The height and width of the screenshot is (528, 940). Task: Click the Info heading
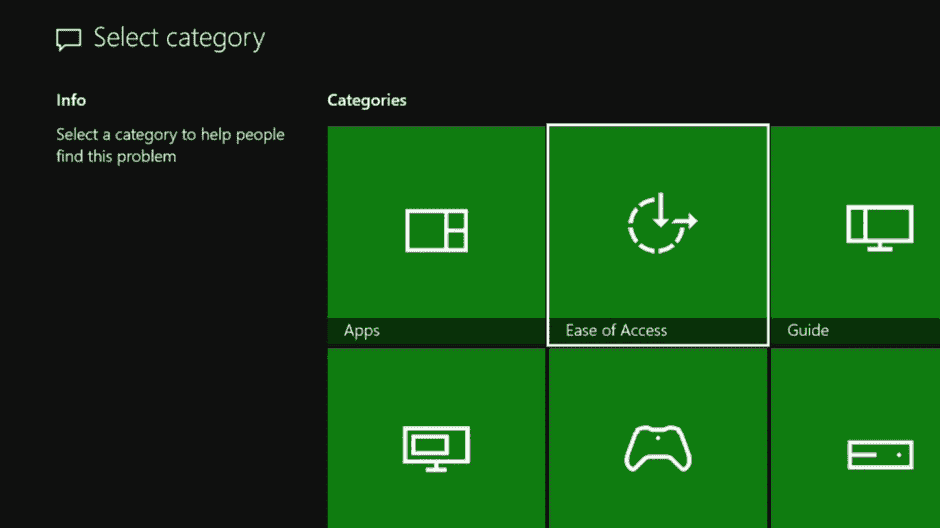point(71,100)
